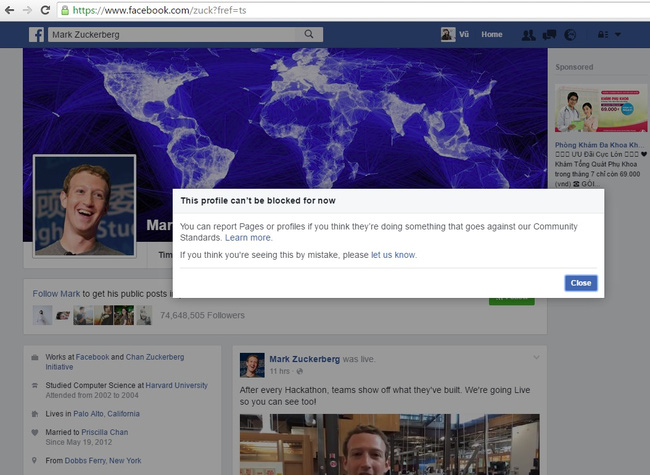Click the first follower thumbnail

pyautogui.click(x=42, y=315)
